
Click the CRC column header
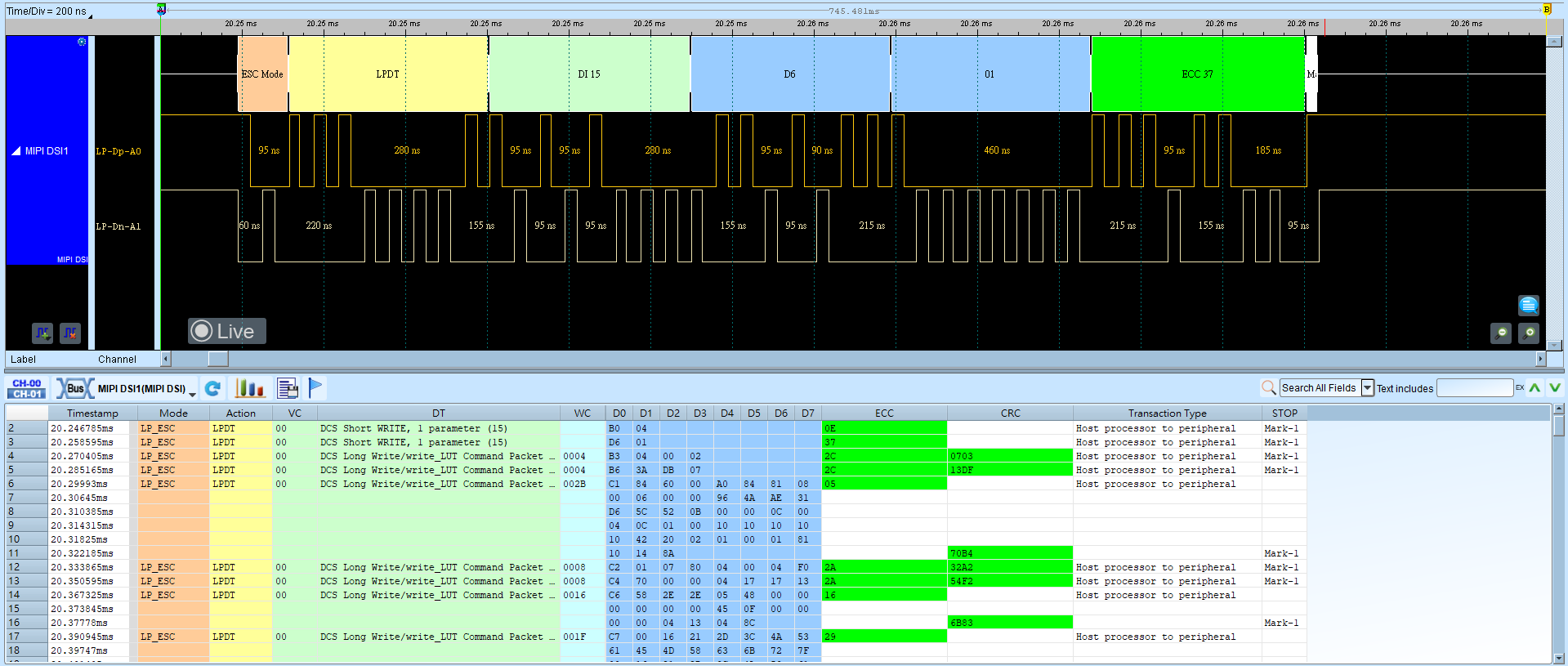point(1010,413)
